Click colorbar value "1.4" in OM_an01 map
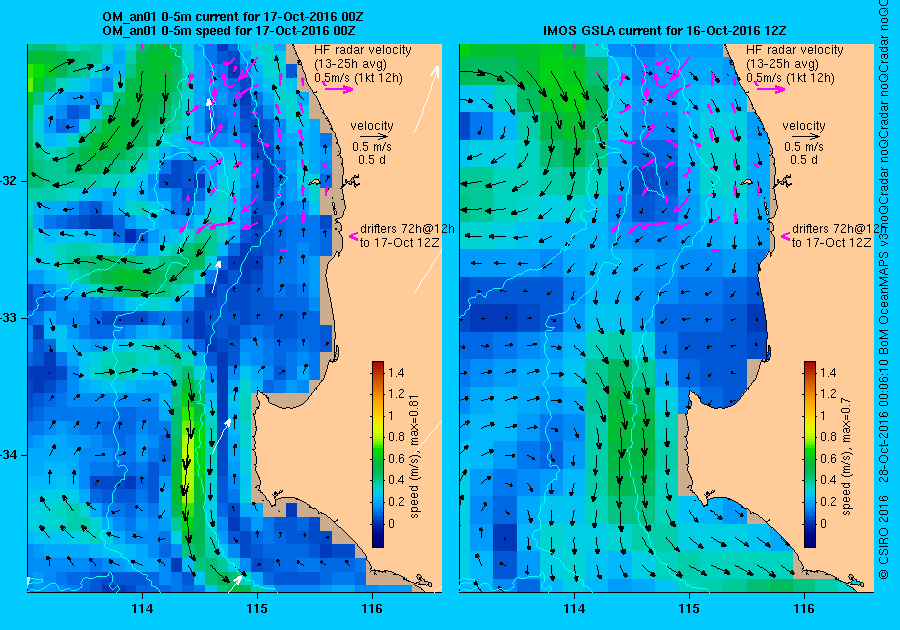Screen dimensions: 900x630 [x=395, y=372]
